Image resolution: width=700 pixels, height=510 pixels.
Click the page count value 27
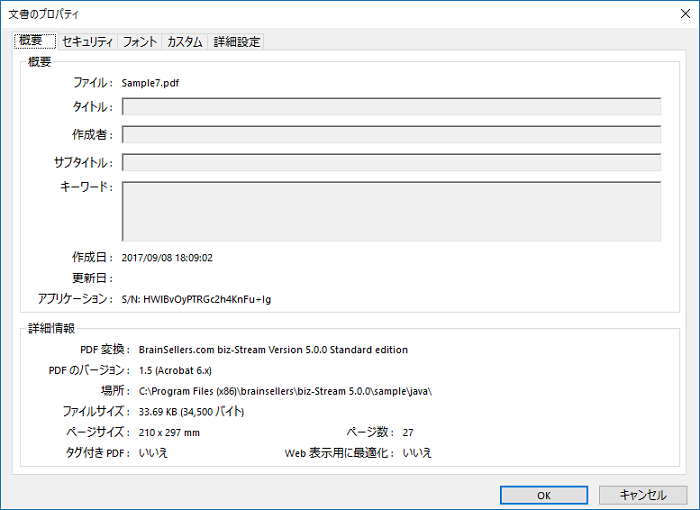click(x=408, y=432)
